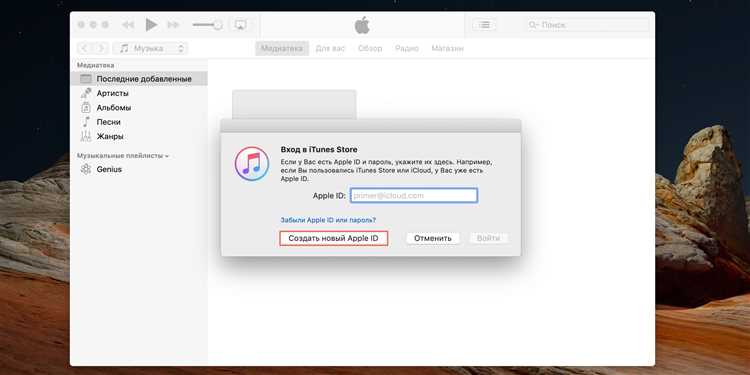Click the Albums icon in sidebar
Viewport: 750px width, 375px height.
click(86, 108)
